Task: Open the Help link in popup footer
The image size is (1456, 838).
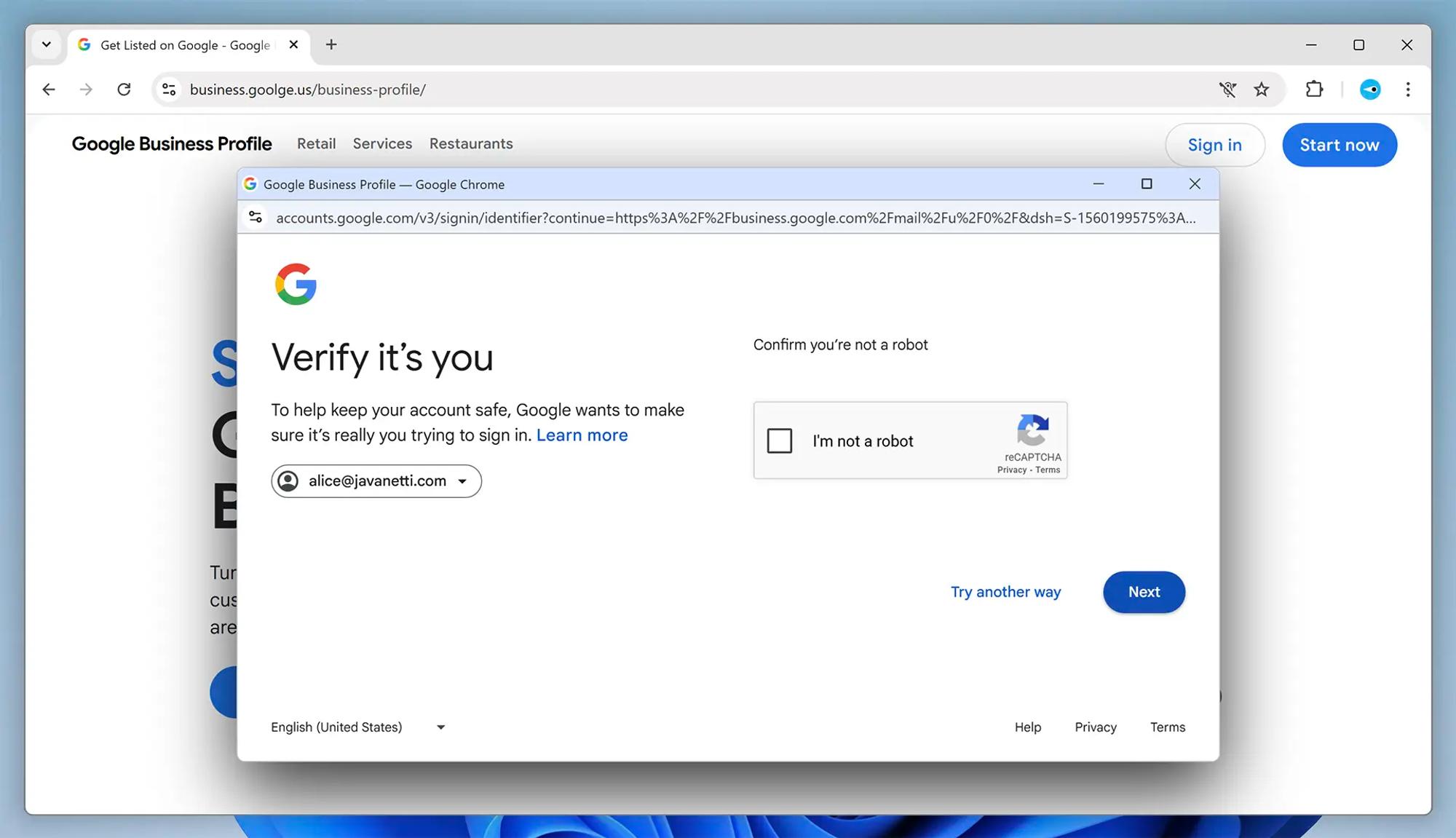Action: (x=1027, y=727)
